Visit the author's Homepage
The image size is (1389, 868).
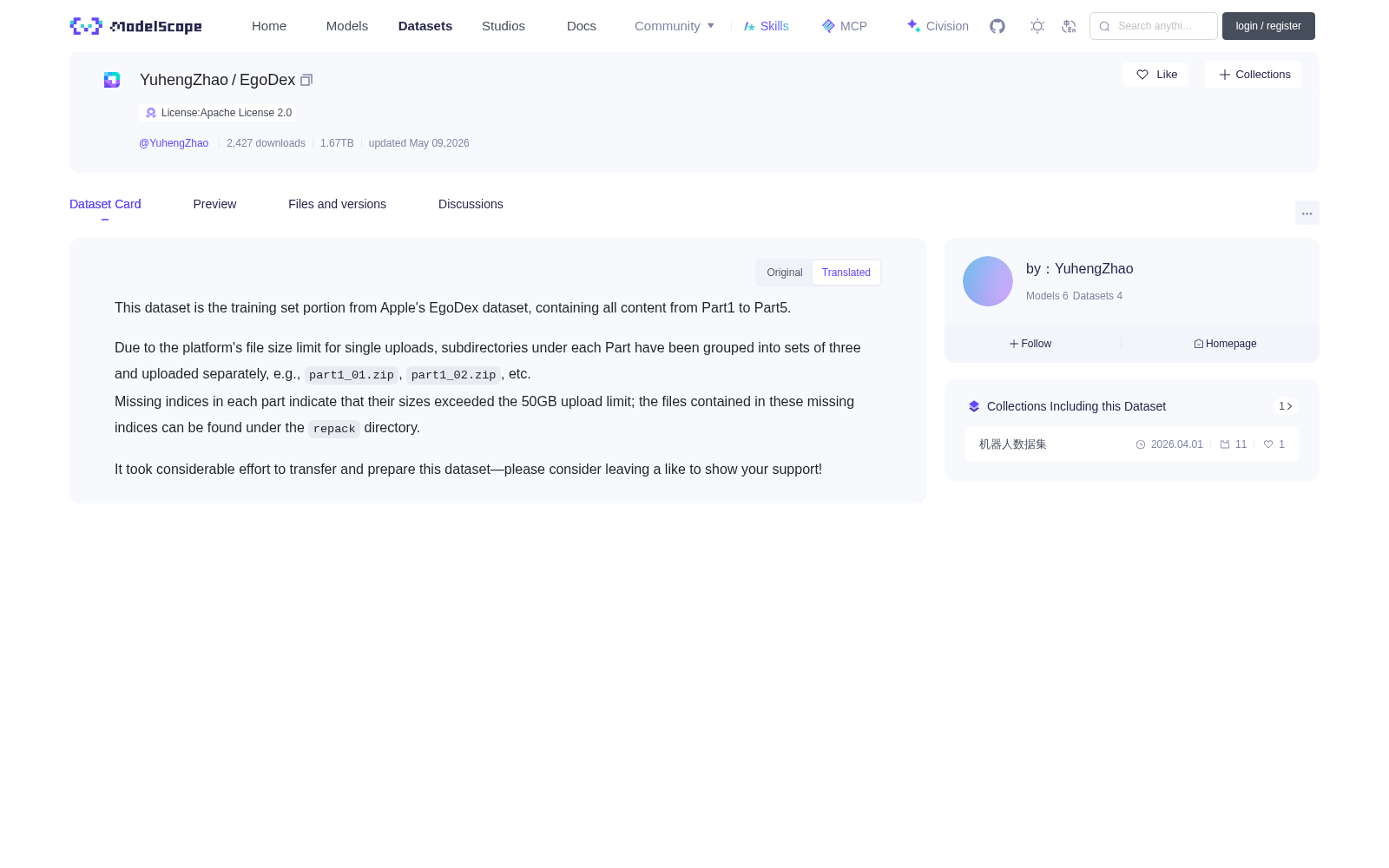click(x=1225, y=344)
